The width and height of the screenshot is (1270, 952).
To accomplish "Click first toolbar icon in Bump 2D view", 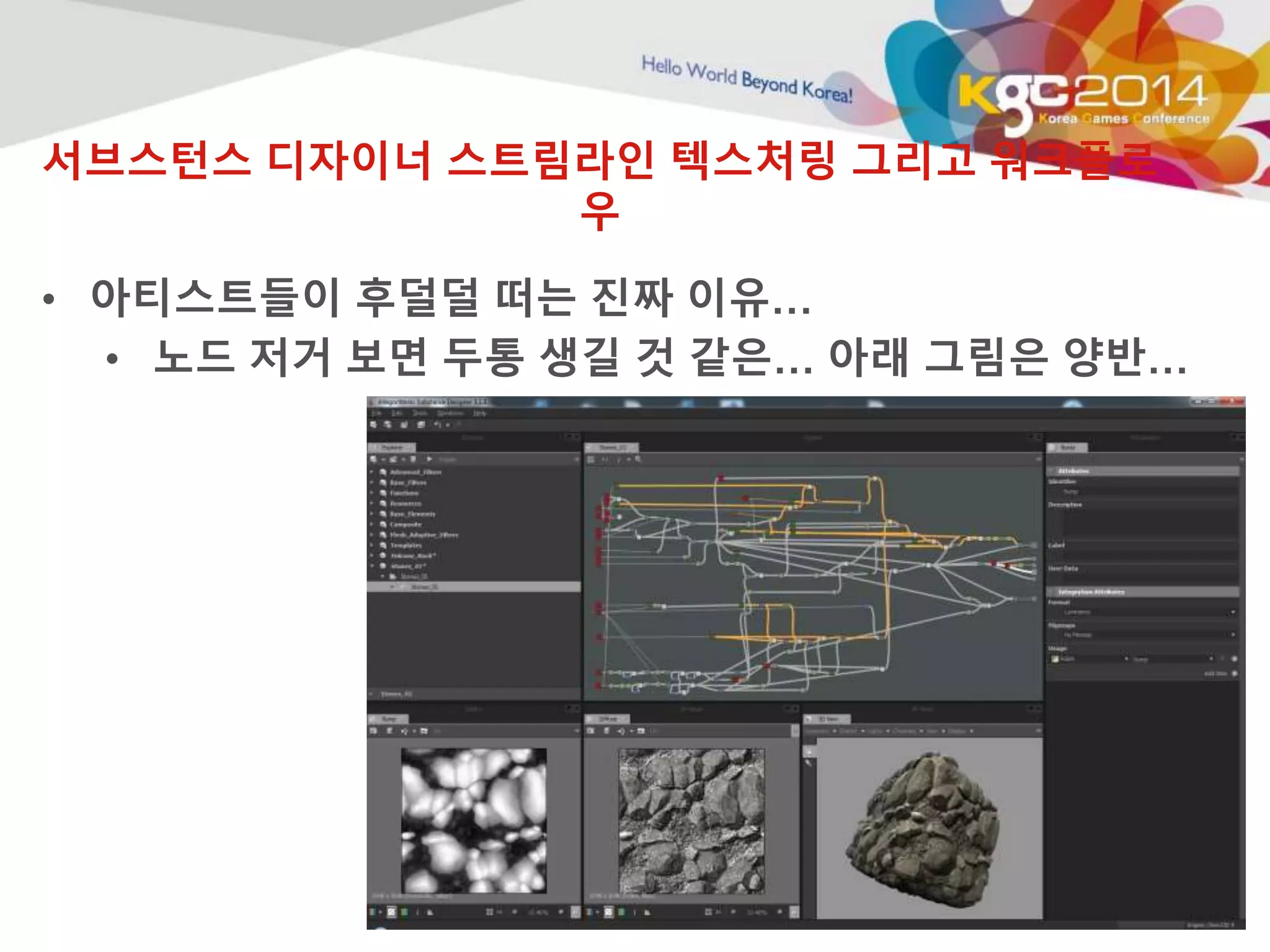I will click(x=374, y=731).
